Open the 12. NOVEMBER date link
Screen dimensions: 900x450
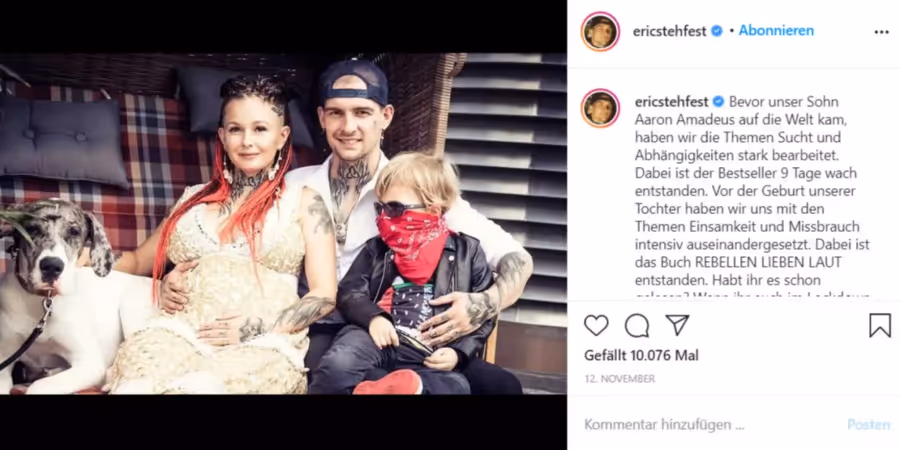619,379
